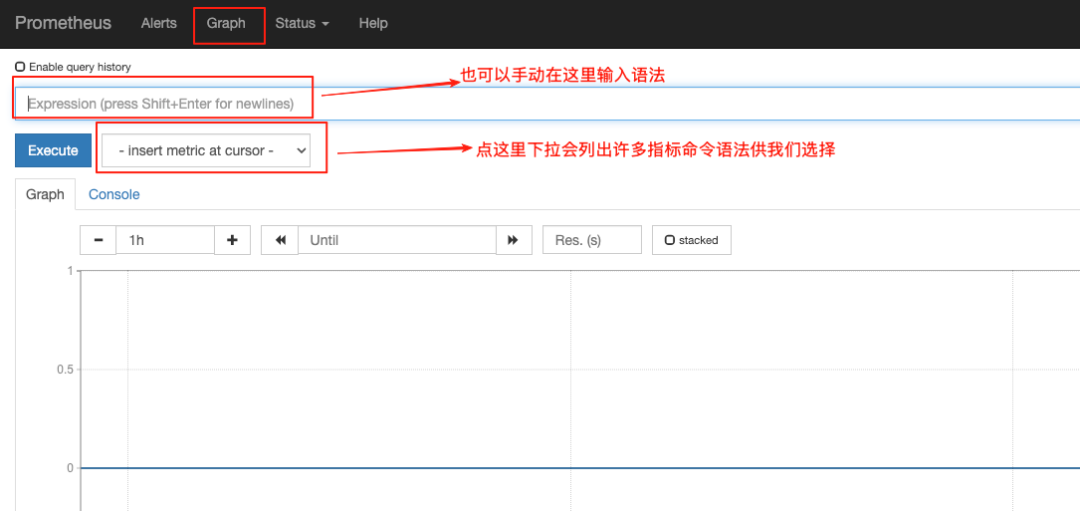
Task: Decrease the time range with minus icon
Action: pos(98,240)
